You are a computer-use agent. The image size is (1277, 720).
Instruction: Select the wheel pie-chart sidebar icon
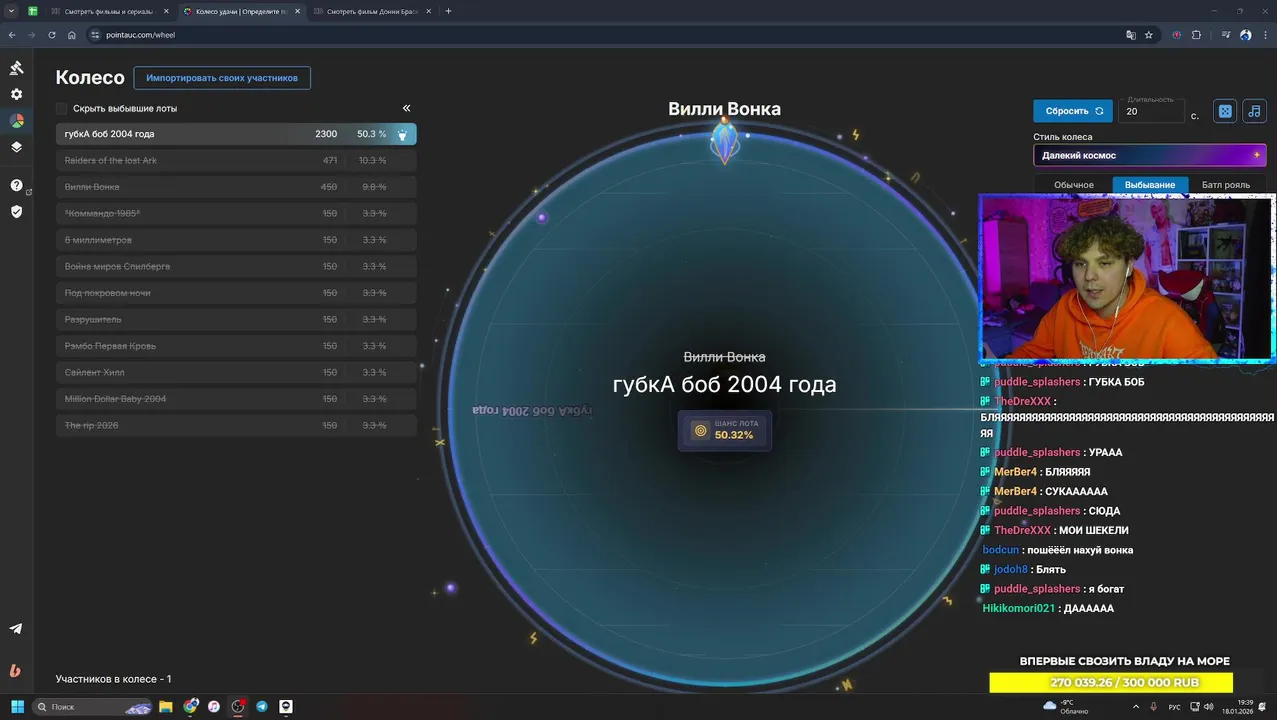click(x=16, y=120)
